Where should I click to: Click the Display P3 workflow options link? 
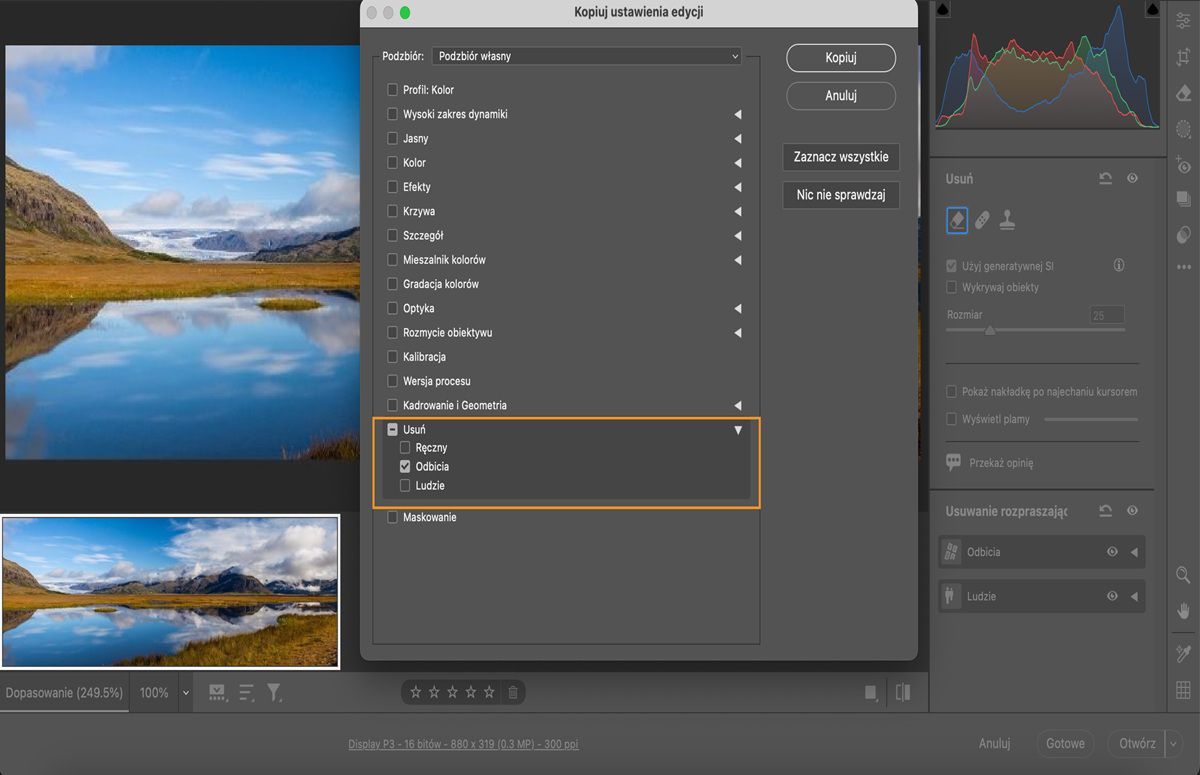coord(463,744)
